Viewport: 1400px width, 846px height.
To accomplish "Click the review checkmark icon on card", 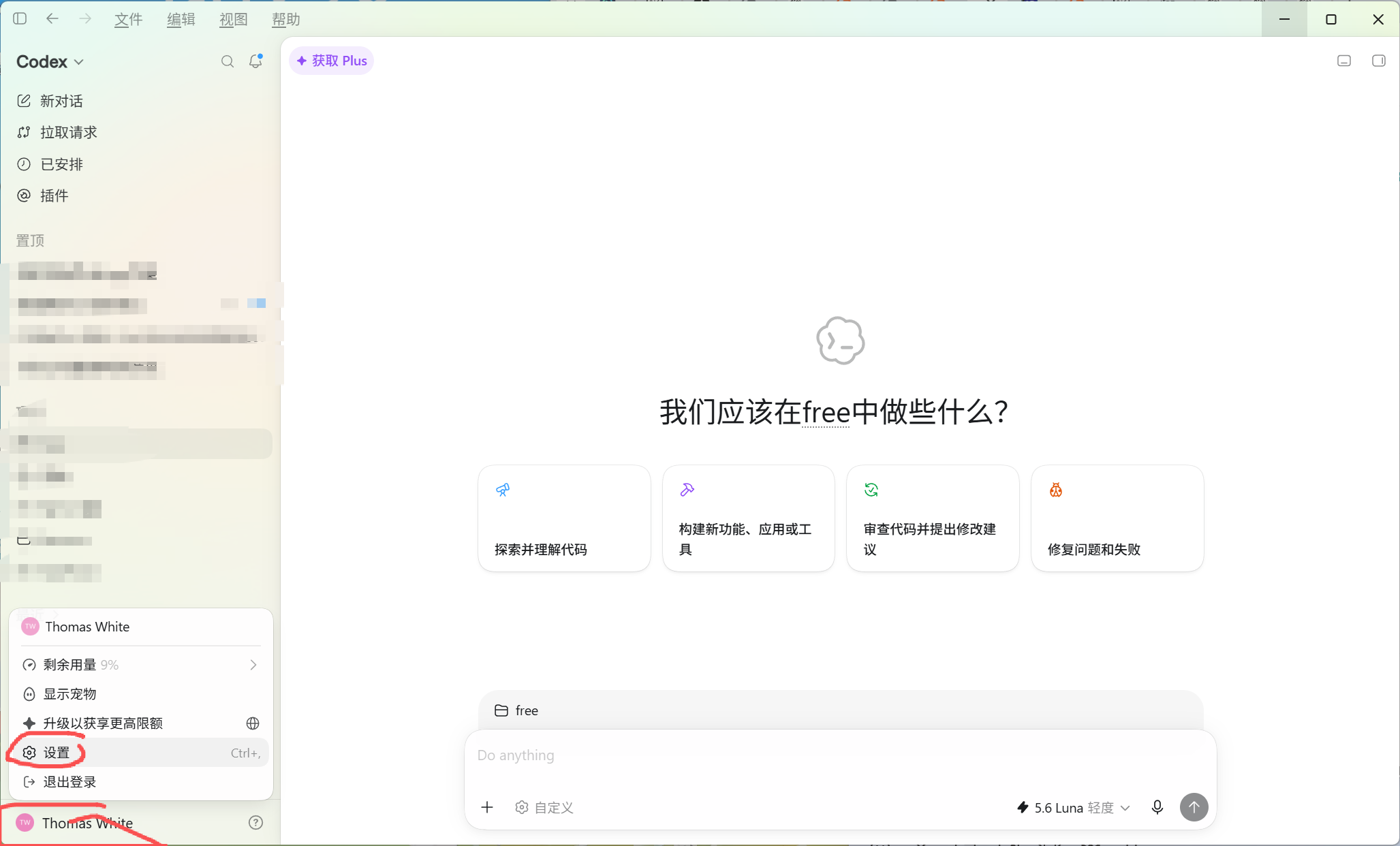I will [871, 490].
